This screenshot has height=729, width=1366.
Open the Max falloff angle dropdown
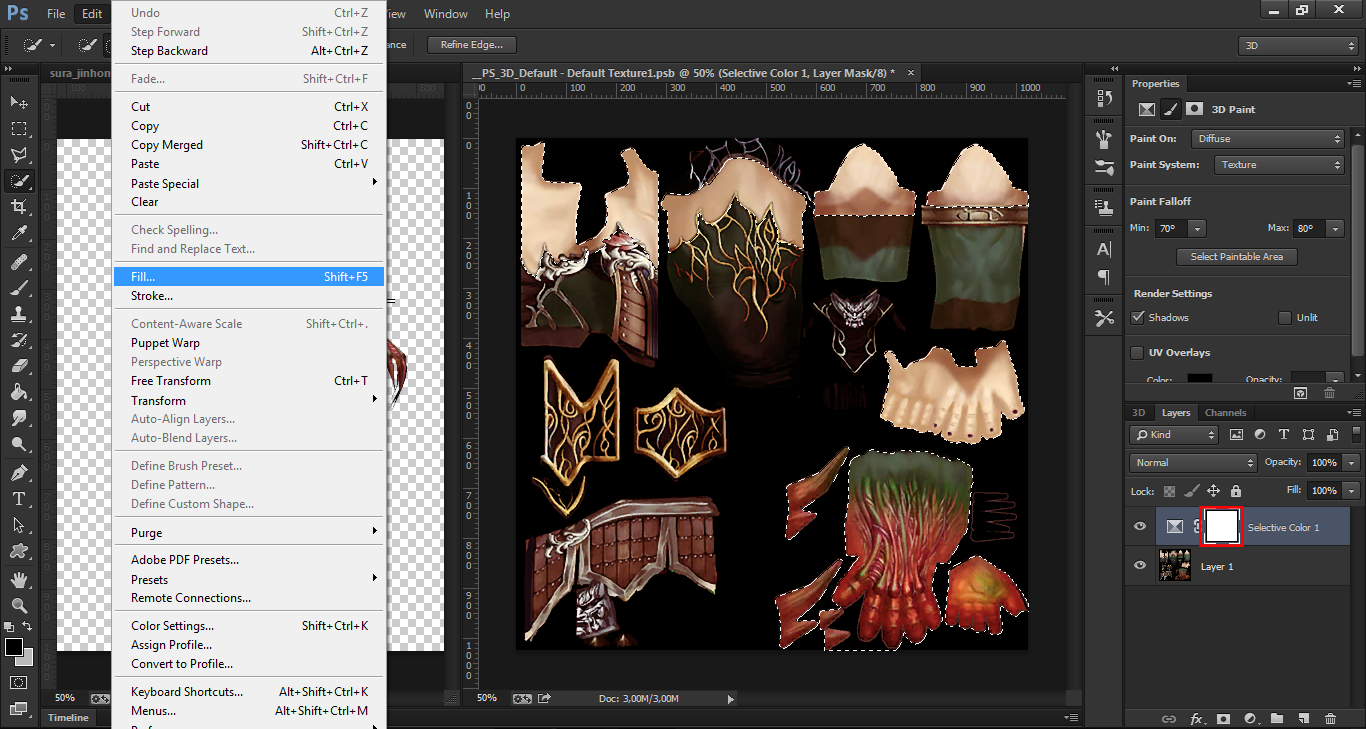click(x=1335, y=229)
